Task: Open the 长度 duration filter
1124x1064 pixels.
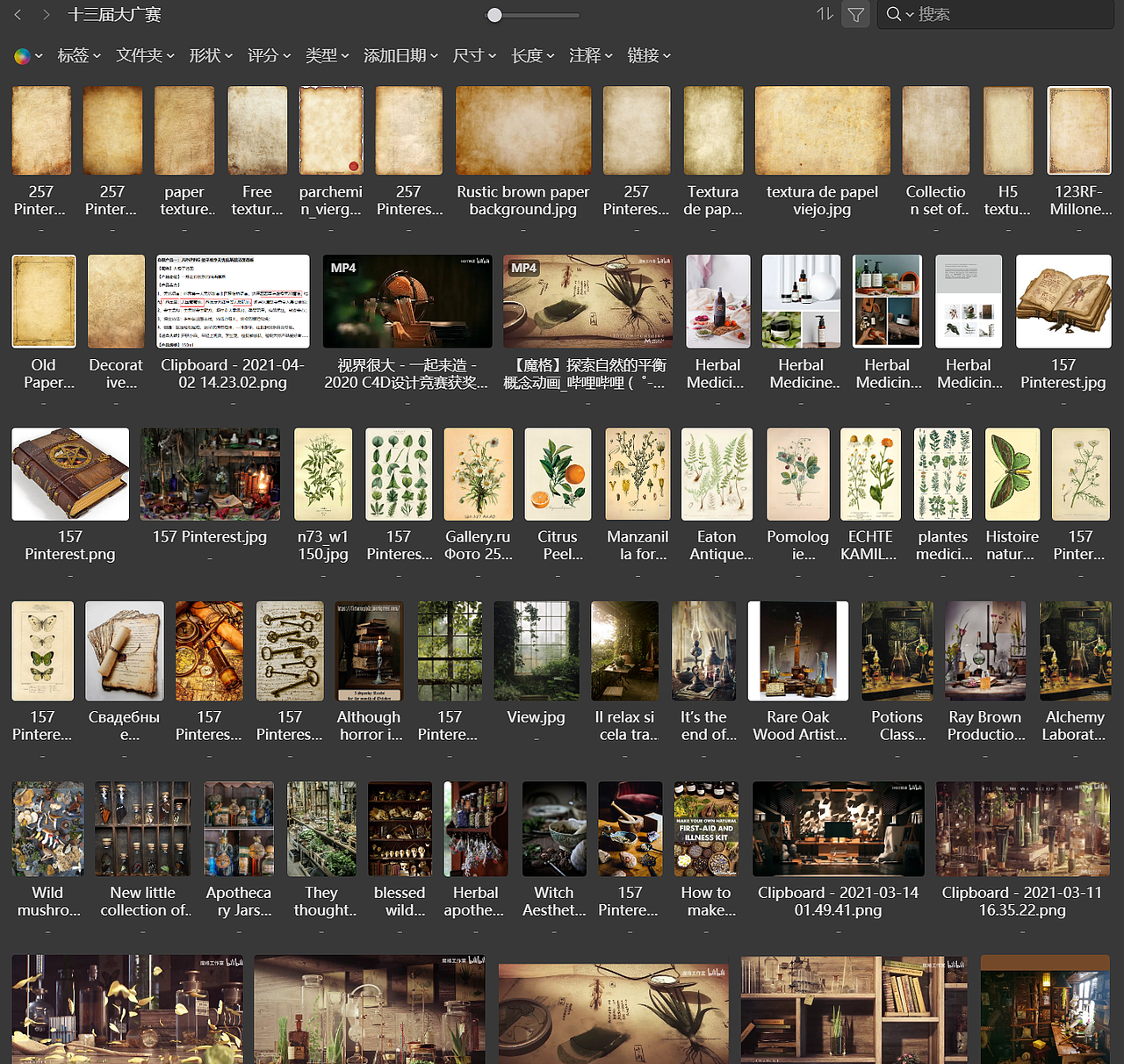Action: 533,55
